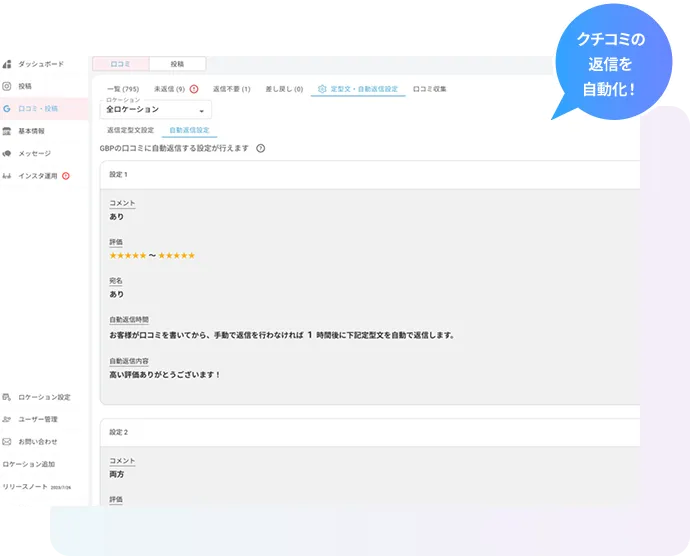Open the 全ロケーション location dropdown

pyautogui.click(x=155, y=110)
